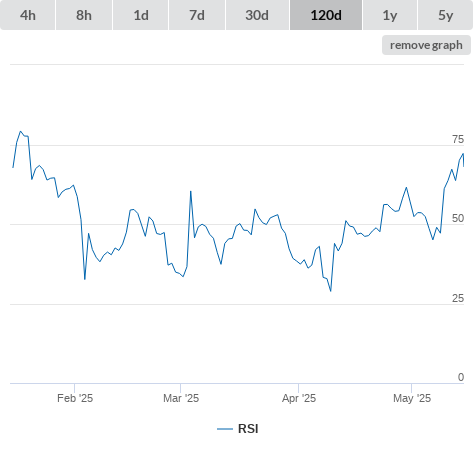Viewport: 474px width, 455px height.
Task: Open the 7d time range view
Action: pyautogui.click(x=197, y=15)
